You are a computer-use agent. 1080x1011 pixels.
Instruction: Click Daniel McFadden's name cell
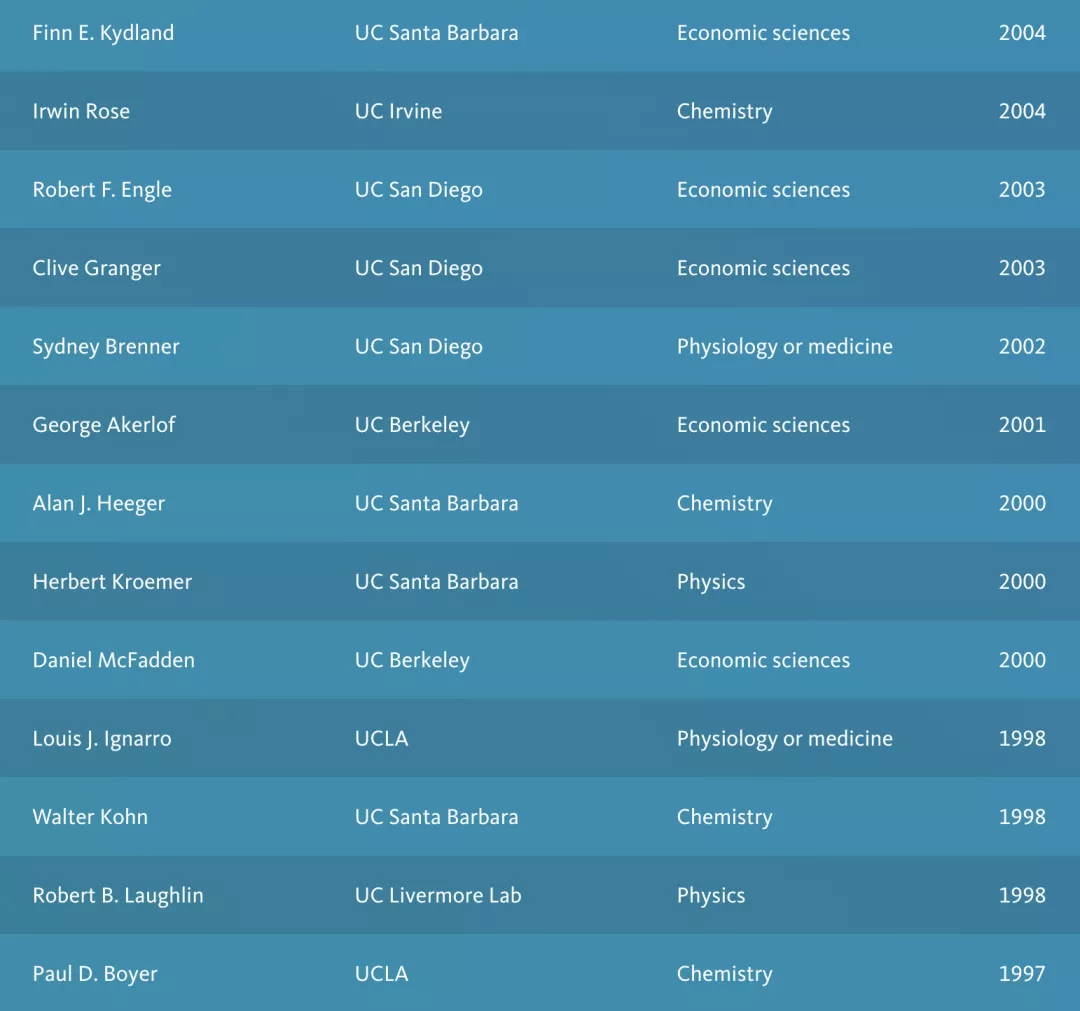(x=114, y=660)
